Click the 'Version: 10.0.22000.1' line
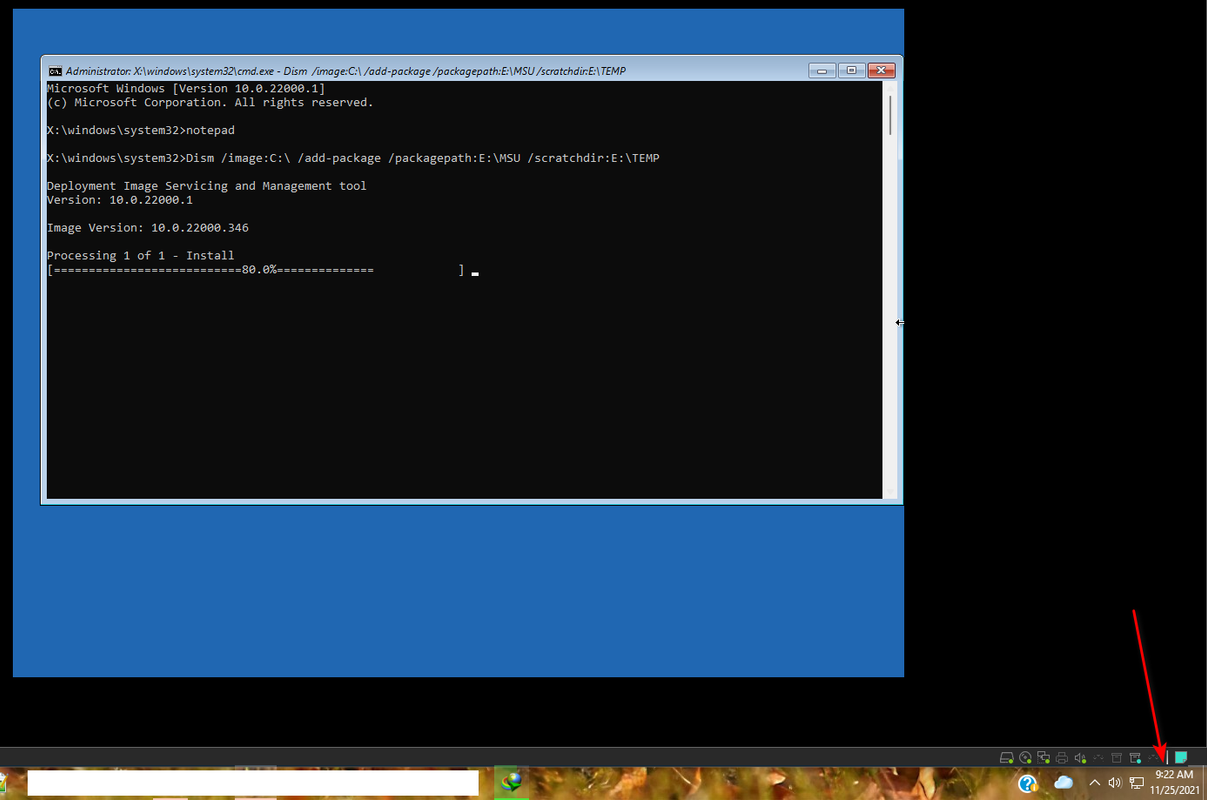 tap(120, 200)
